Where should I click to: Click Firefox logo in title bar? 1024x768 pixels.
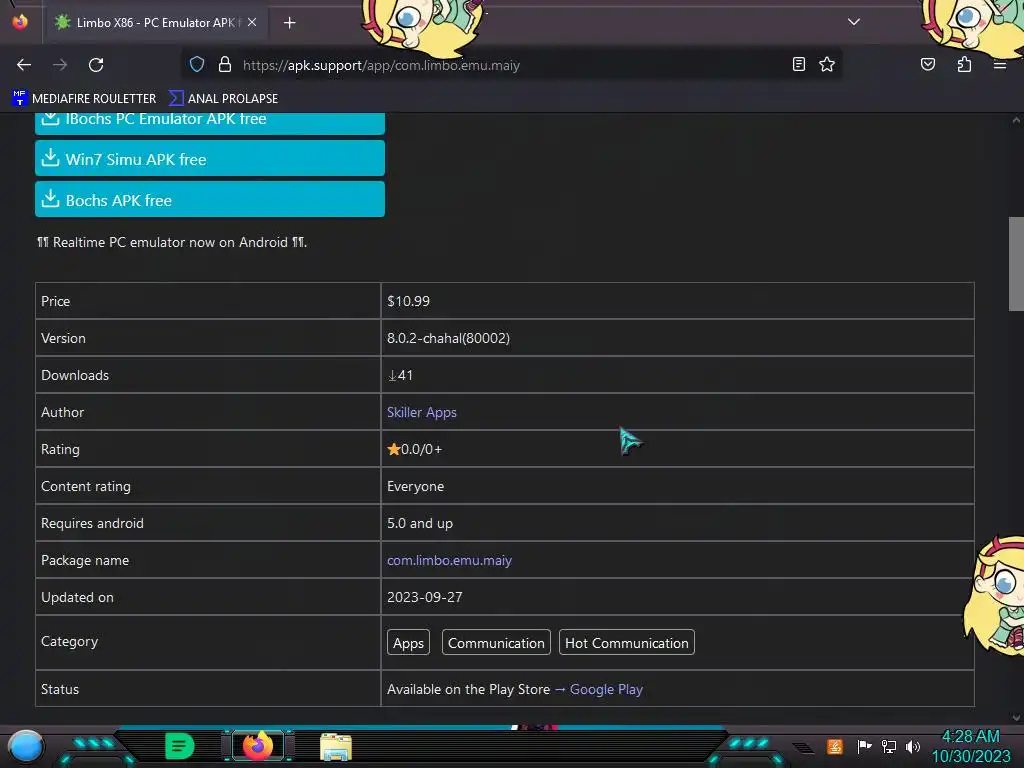coord(20,22)
